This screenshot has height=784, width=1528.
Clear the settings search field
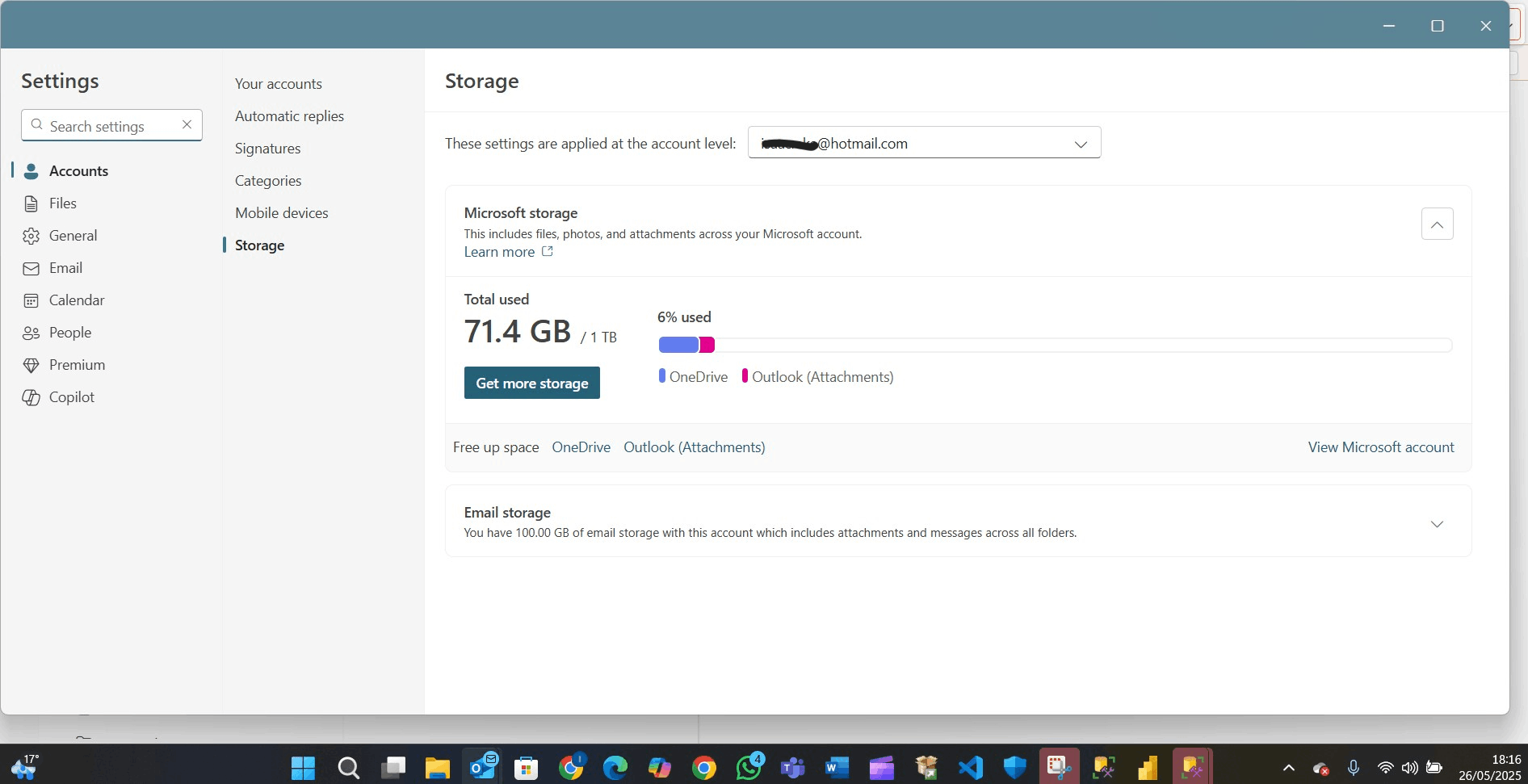(187, 124)
